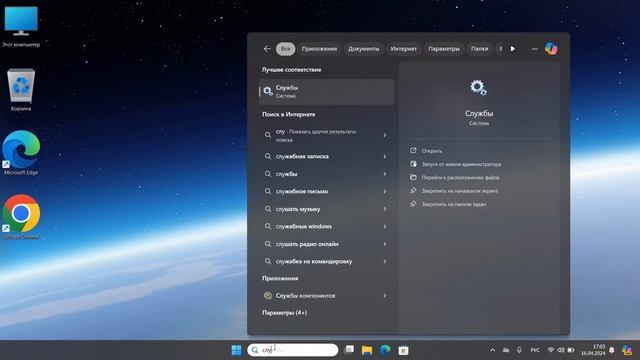
Task: Expand the слу web results chevron
Action: click(384, 135)
